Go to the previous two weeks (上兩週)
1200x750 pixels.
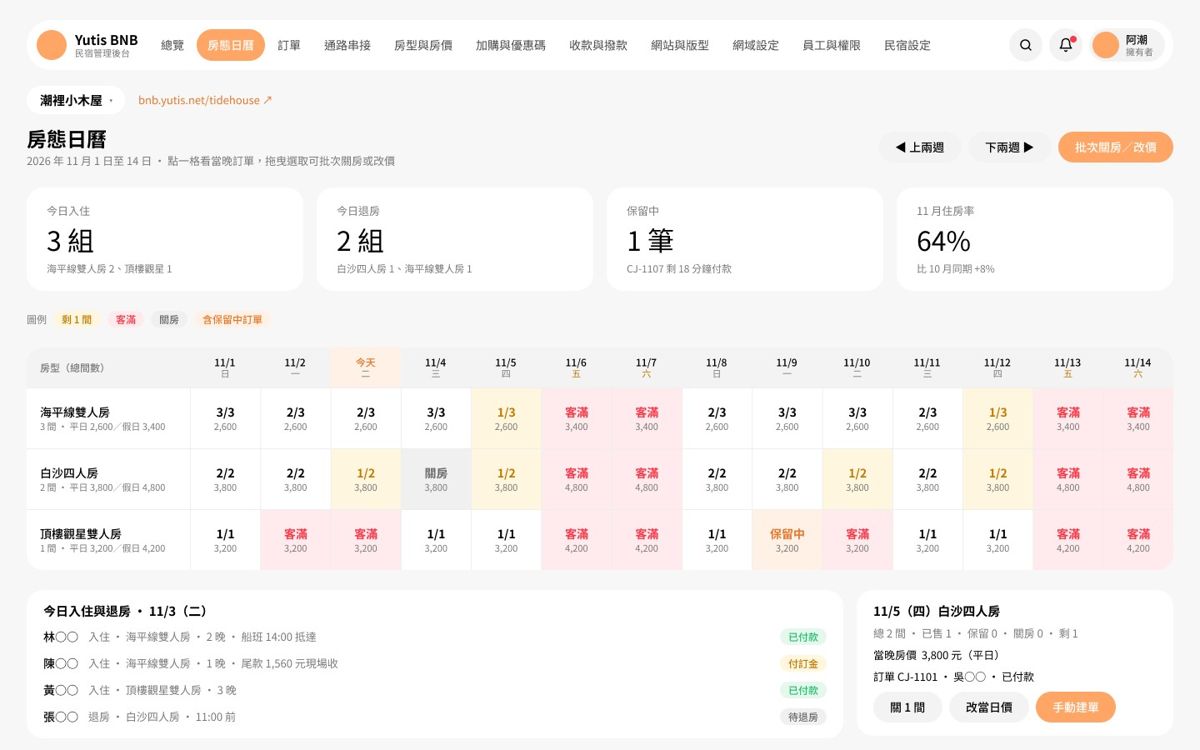tap(920, 147)
